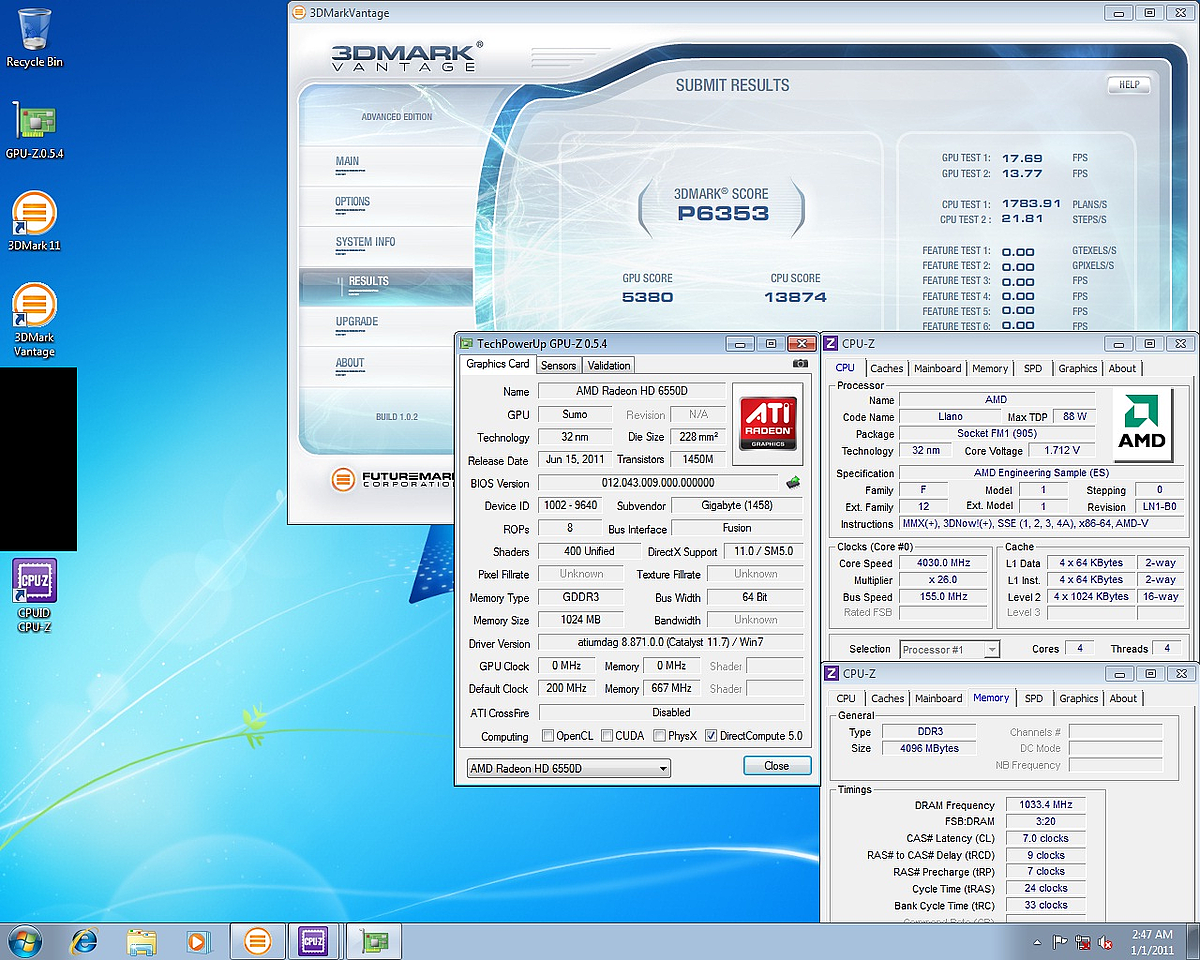Toggle the OpenCL checkbox in GPU-Z
The height and width of the screenshot is (960, 1200).
(548, 736)
